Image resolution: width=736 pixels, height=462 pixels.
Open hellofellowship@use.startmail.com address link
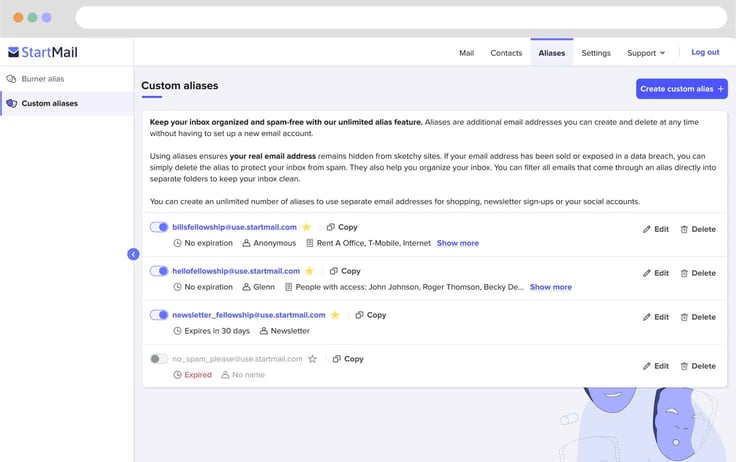[x=236, y=271]
